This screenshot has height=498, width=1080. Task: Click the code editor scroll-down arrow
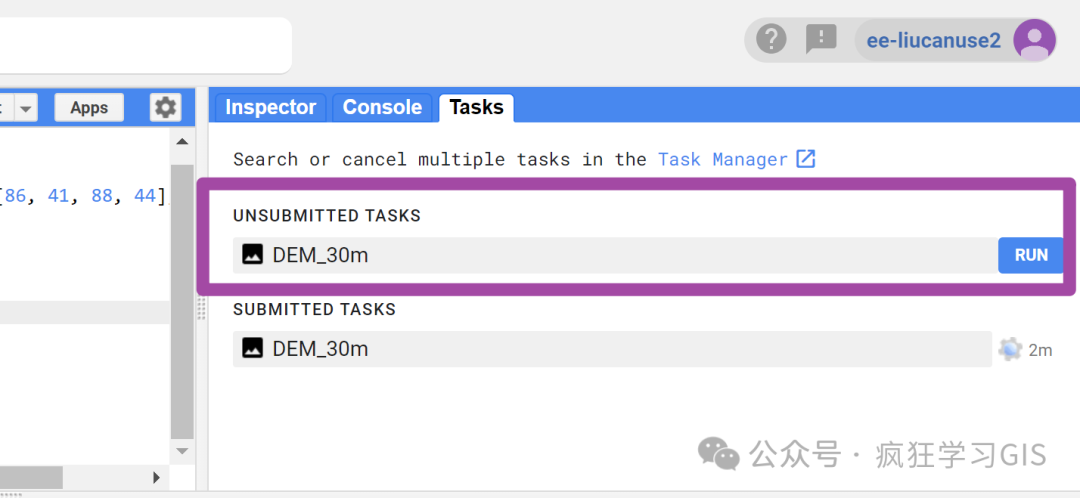click(181, 451)
